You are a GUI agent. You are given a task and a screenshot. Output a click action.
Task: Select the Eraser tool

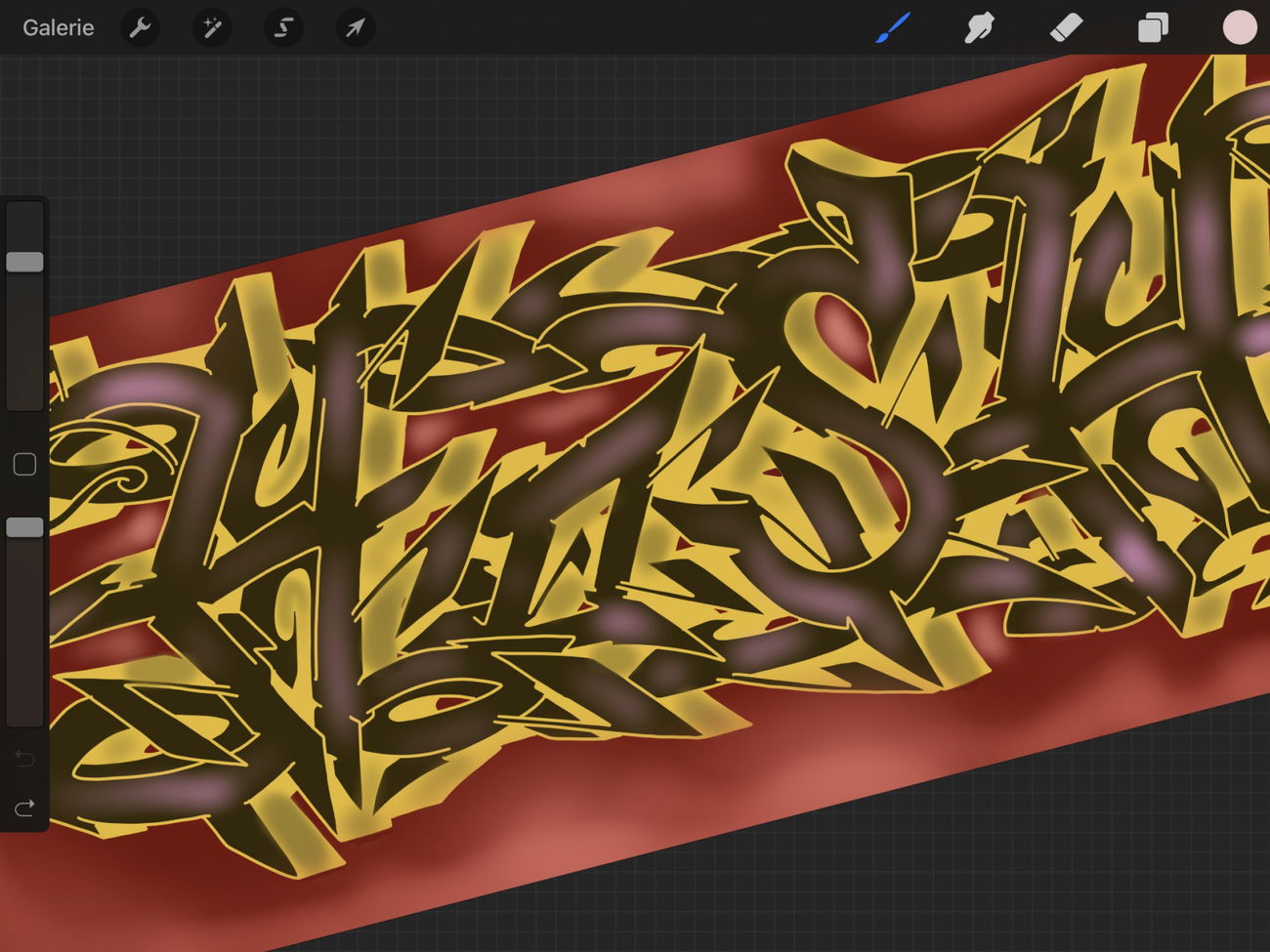point(1067,27)
